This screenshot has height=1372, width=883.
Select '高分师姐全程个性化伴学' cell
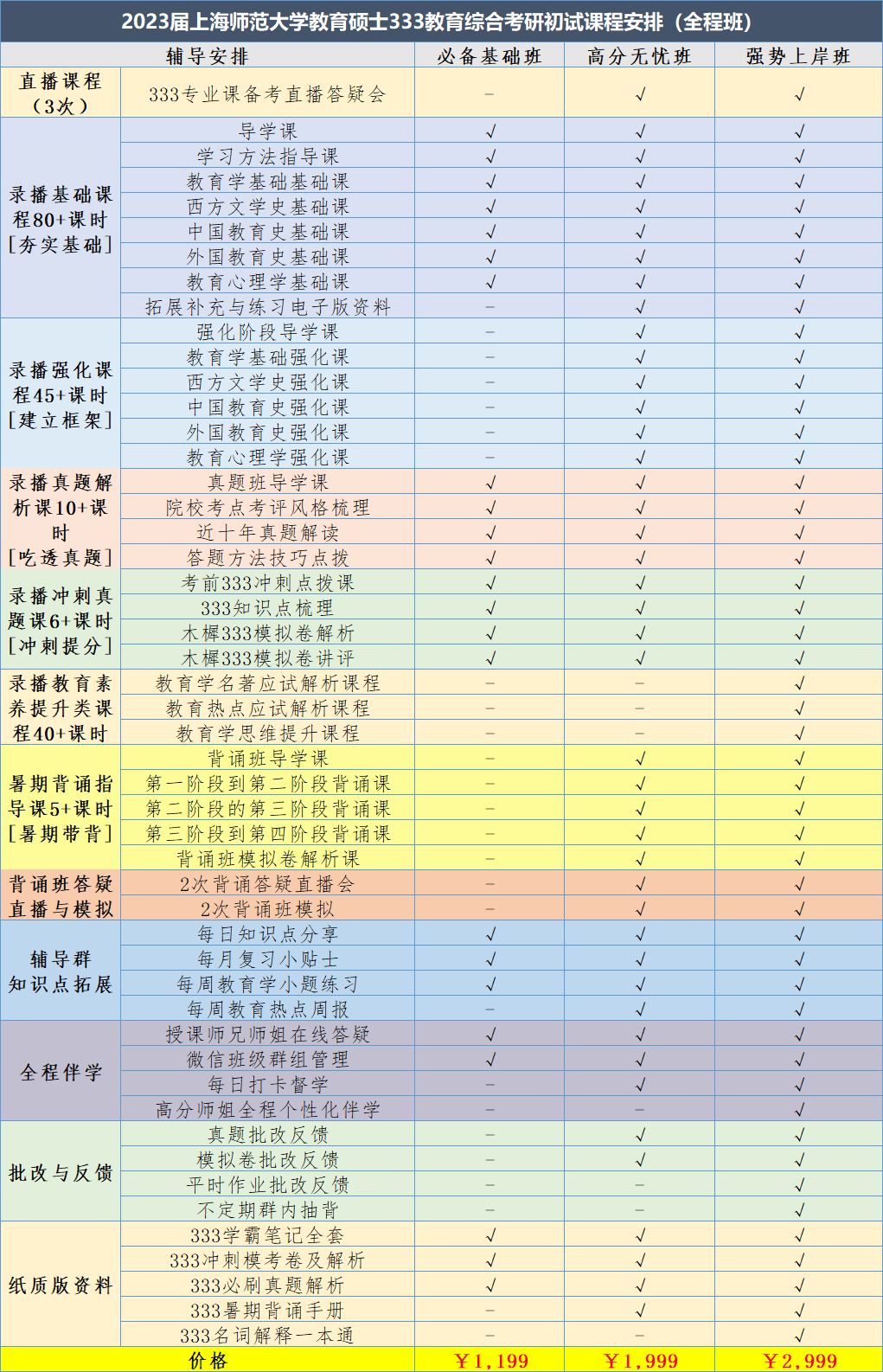[267, 1110]
